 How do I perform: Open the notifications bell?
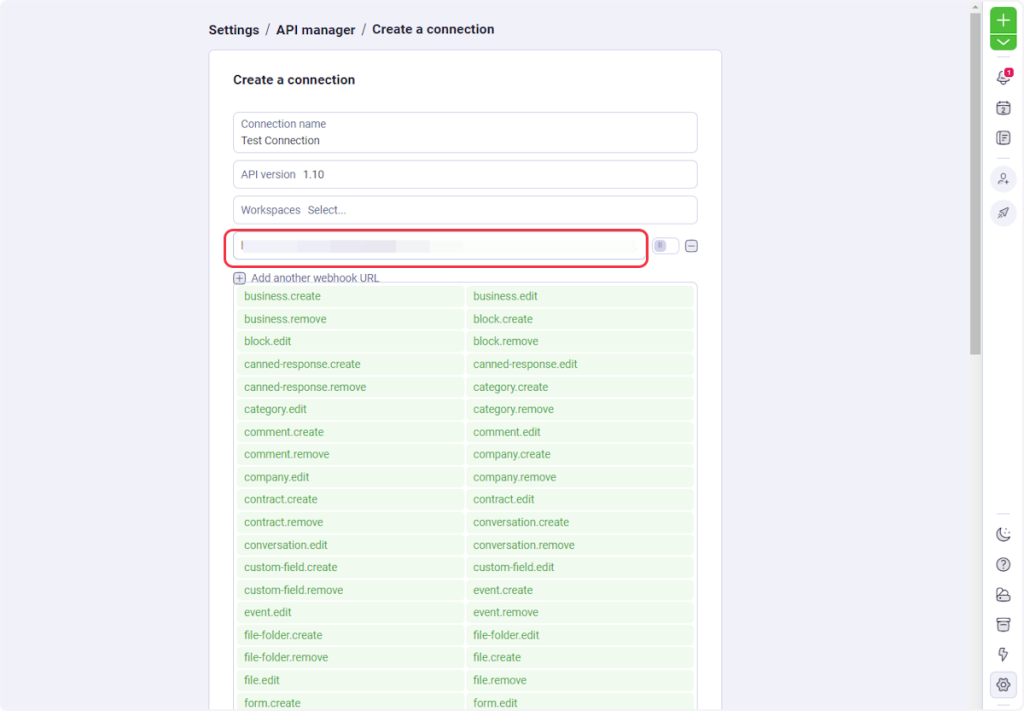coord(1003,78)
